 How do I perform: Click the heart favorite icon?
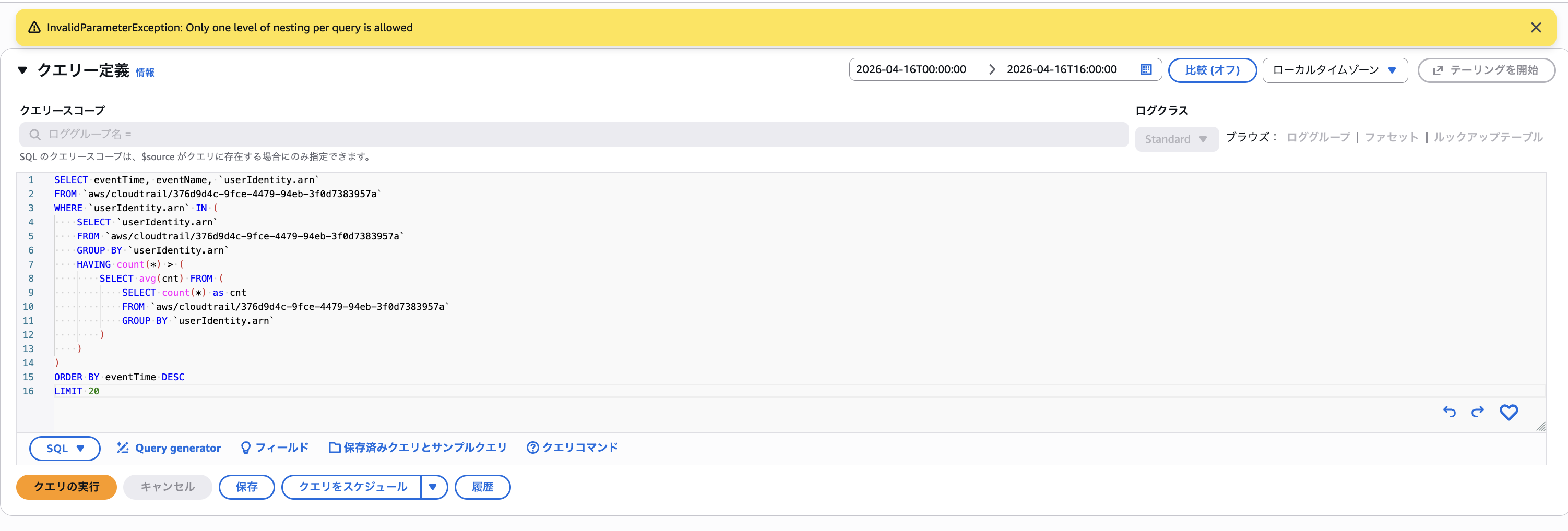tap(1508, 412)
